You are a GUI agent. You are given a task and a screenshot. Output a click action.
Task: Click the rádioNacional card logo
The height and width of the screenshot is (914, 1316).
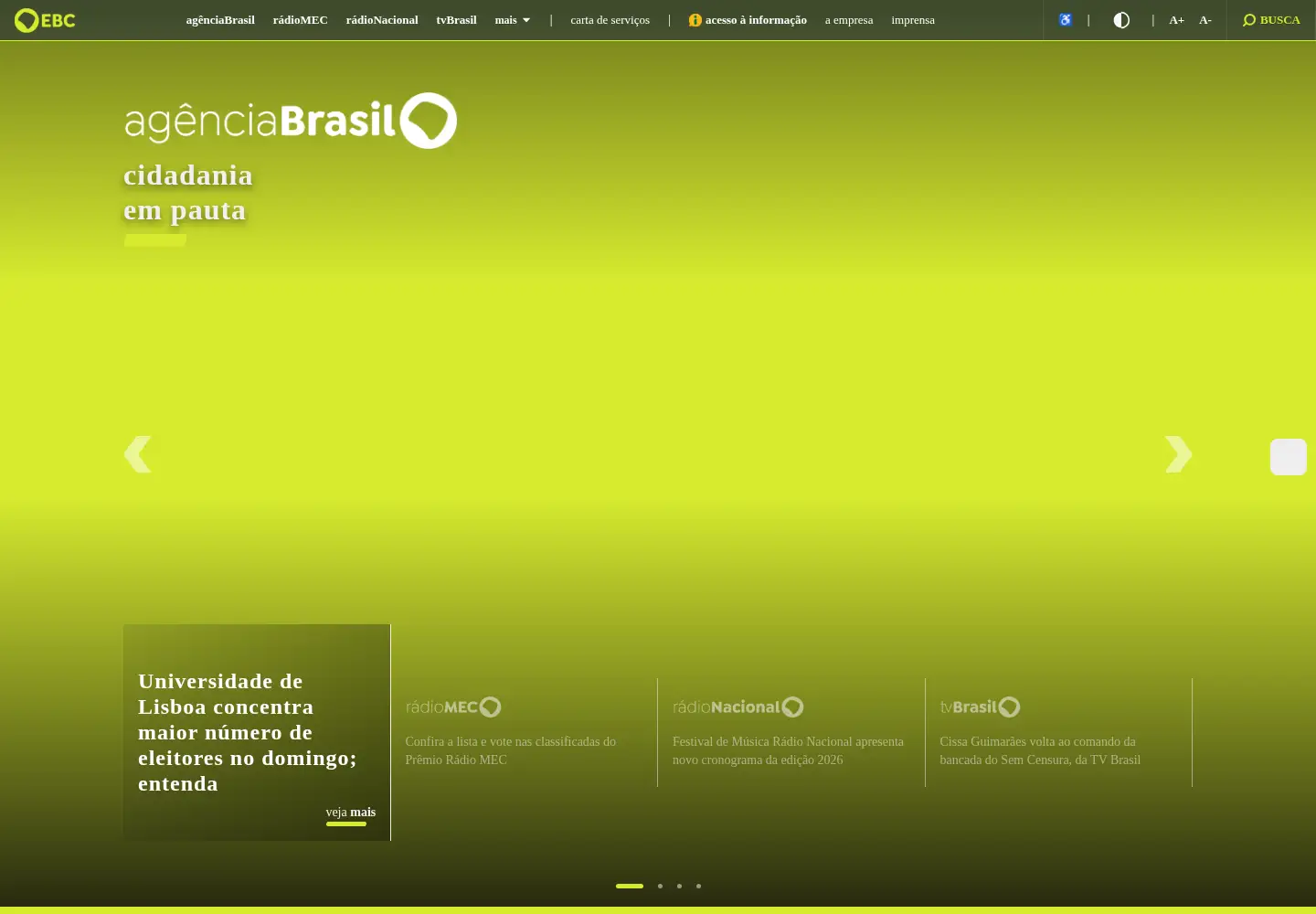pos(738,707)
